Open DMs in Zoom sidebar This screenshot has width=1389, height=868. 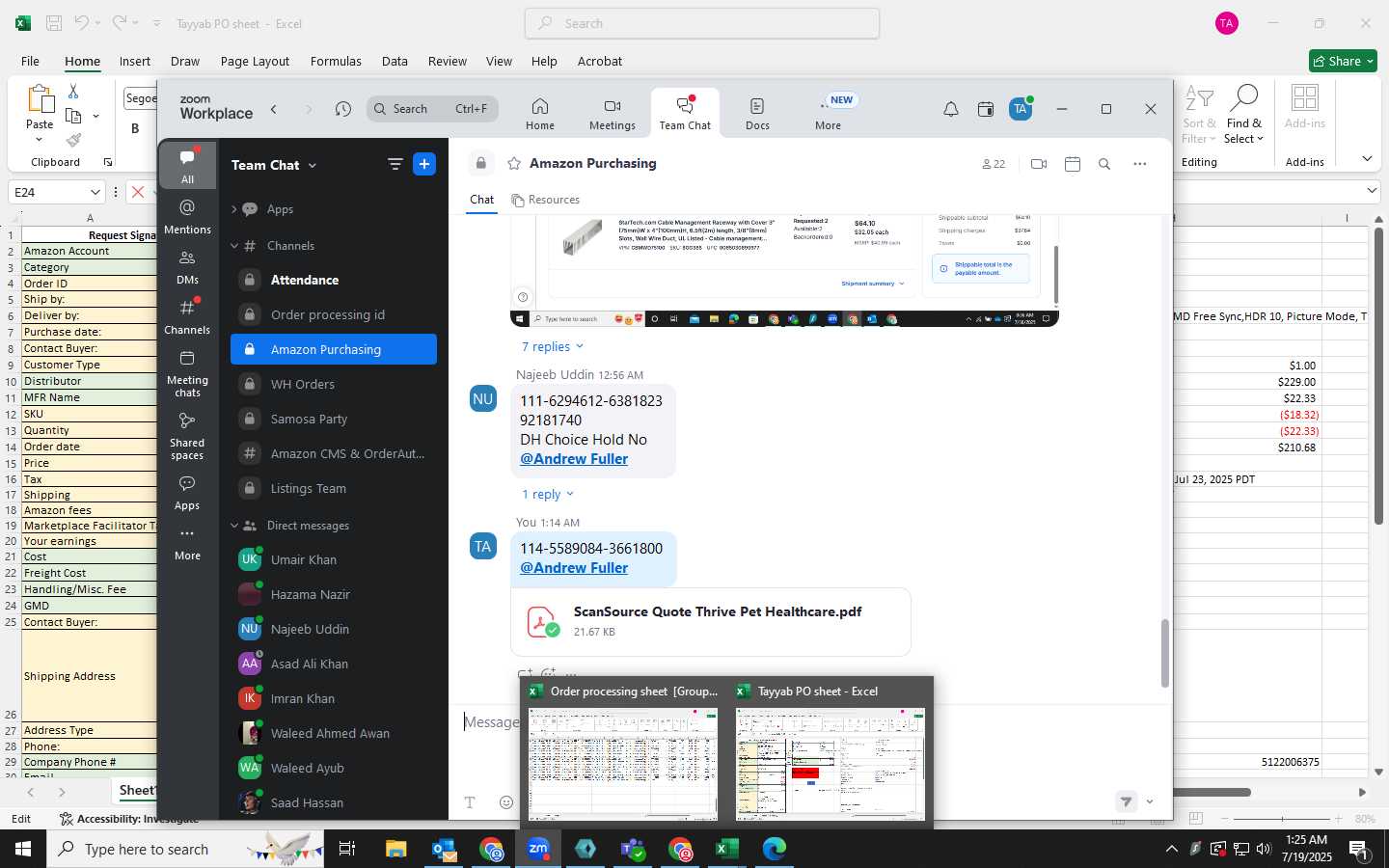pos(187,266)
